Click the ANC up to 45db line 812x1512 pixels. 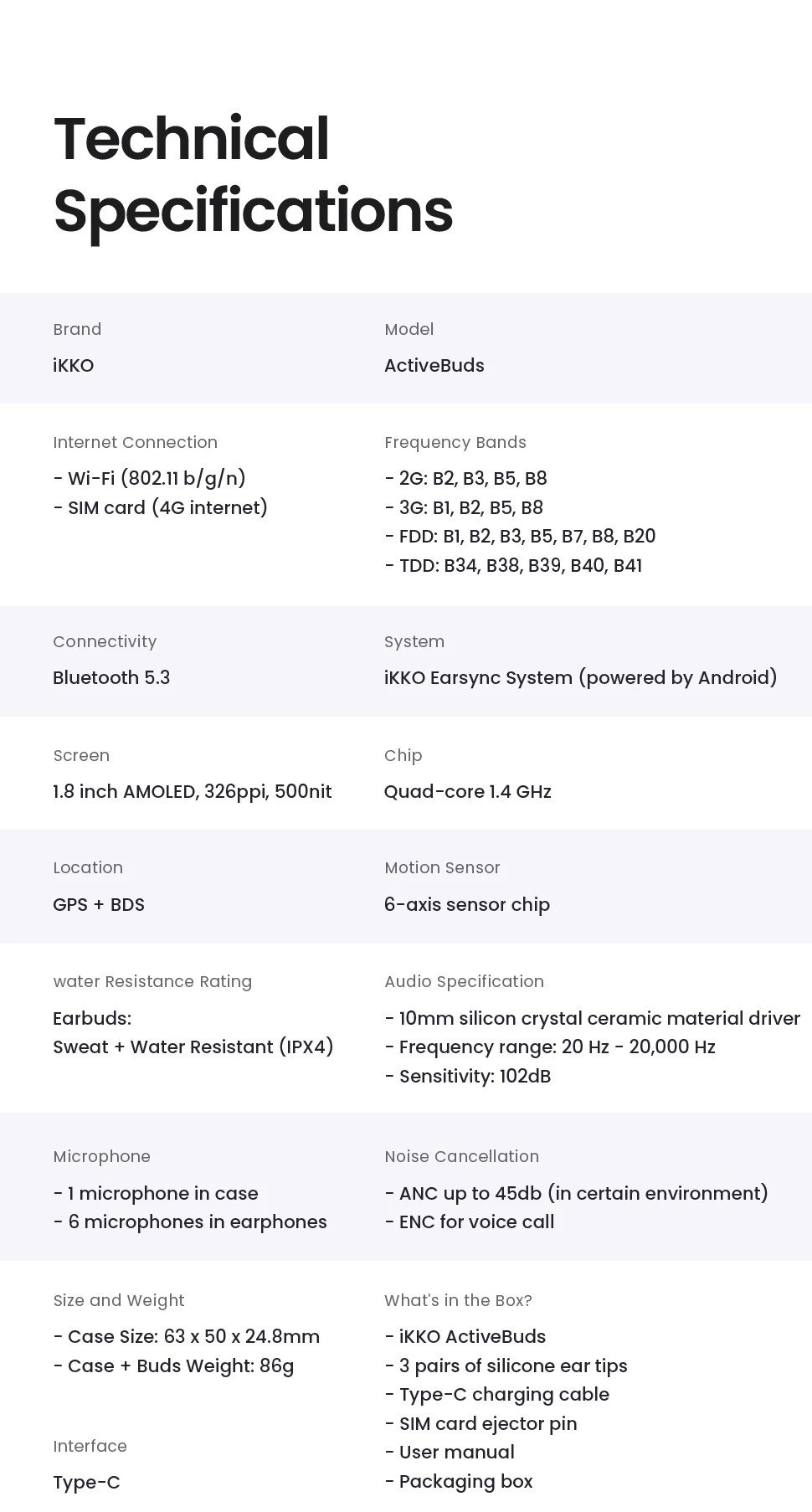[576, 1194]
